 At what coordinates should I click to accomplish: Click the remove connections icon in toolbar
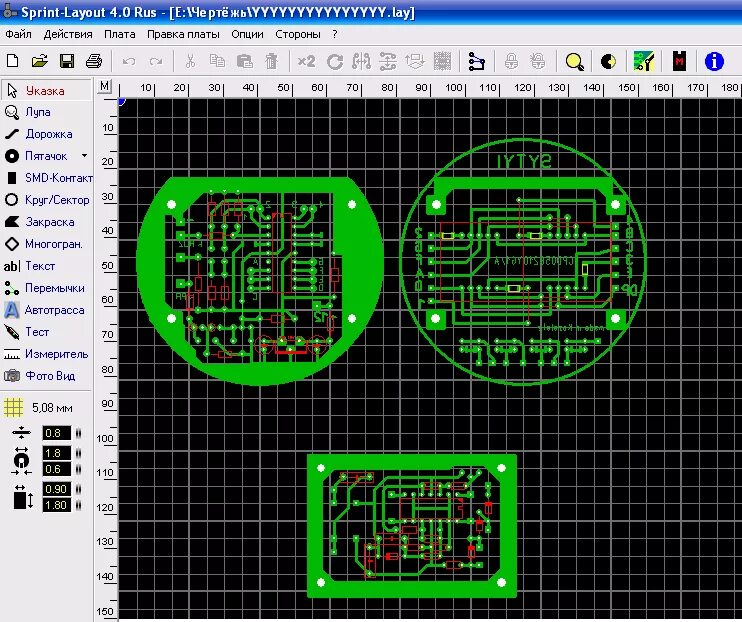coord(477,62)
